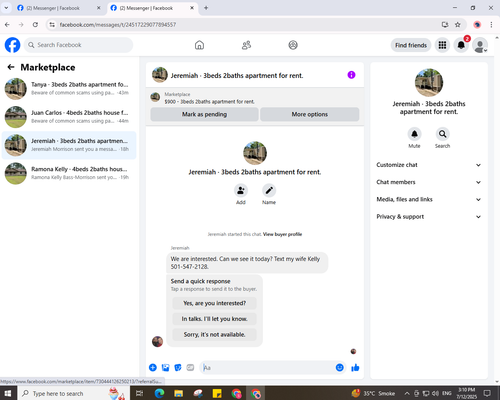Click Jeremiah's message with phone number
This screenshot has height=400, width=500.
pyautogui.click(x=247, y=263)
